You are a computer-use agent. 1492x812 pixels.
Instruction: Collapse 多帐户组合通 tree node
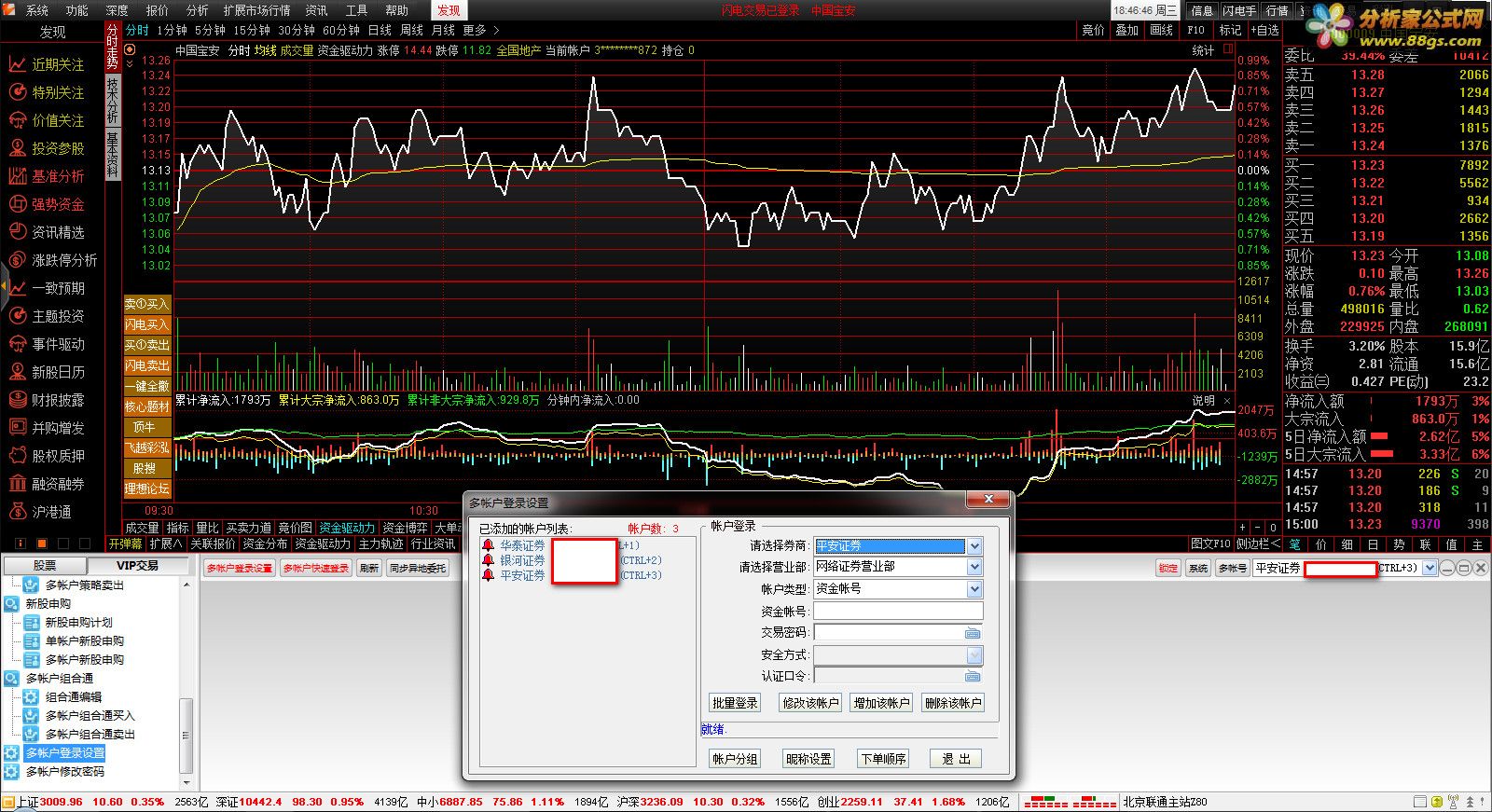click(11, 679)
